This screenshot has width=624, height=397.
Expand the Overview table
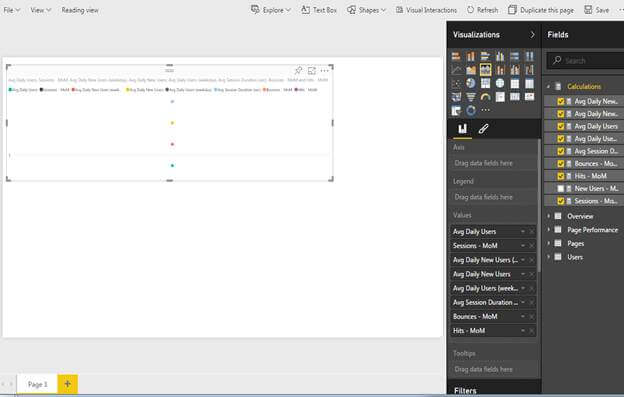point(548,216)
